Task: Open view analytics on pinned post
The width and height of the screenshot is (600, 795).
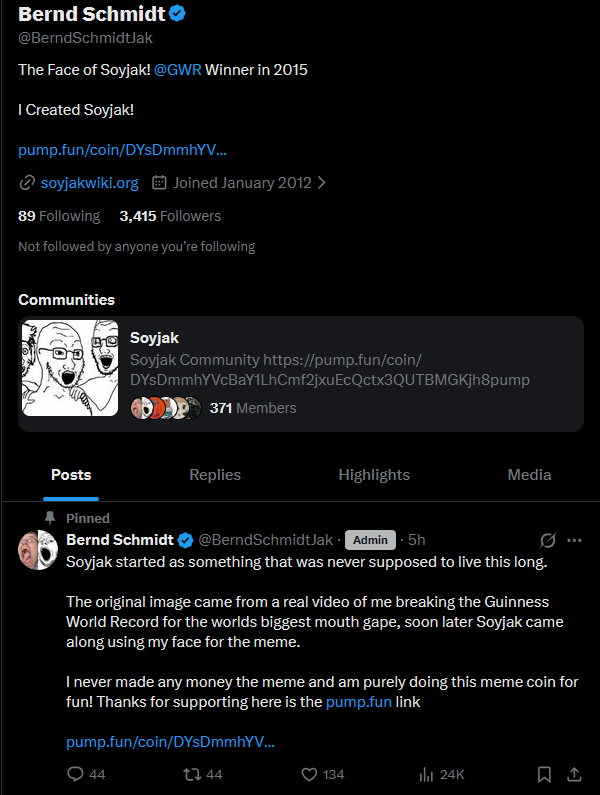Action: pyautogui.click(x=425, y=774)
